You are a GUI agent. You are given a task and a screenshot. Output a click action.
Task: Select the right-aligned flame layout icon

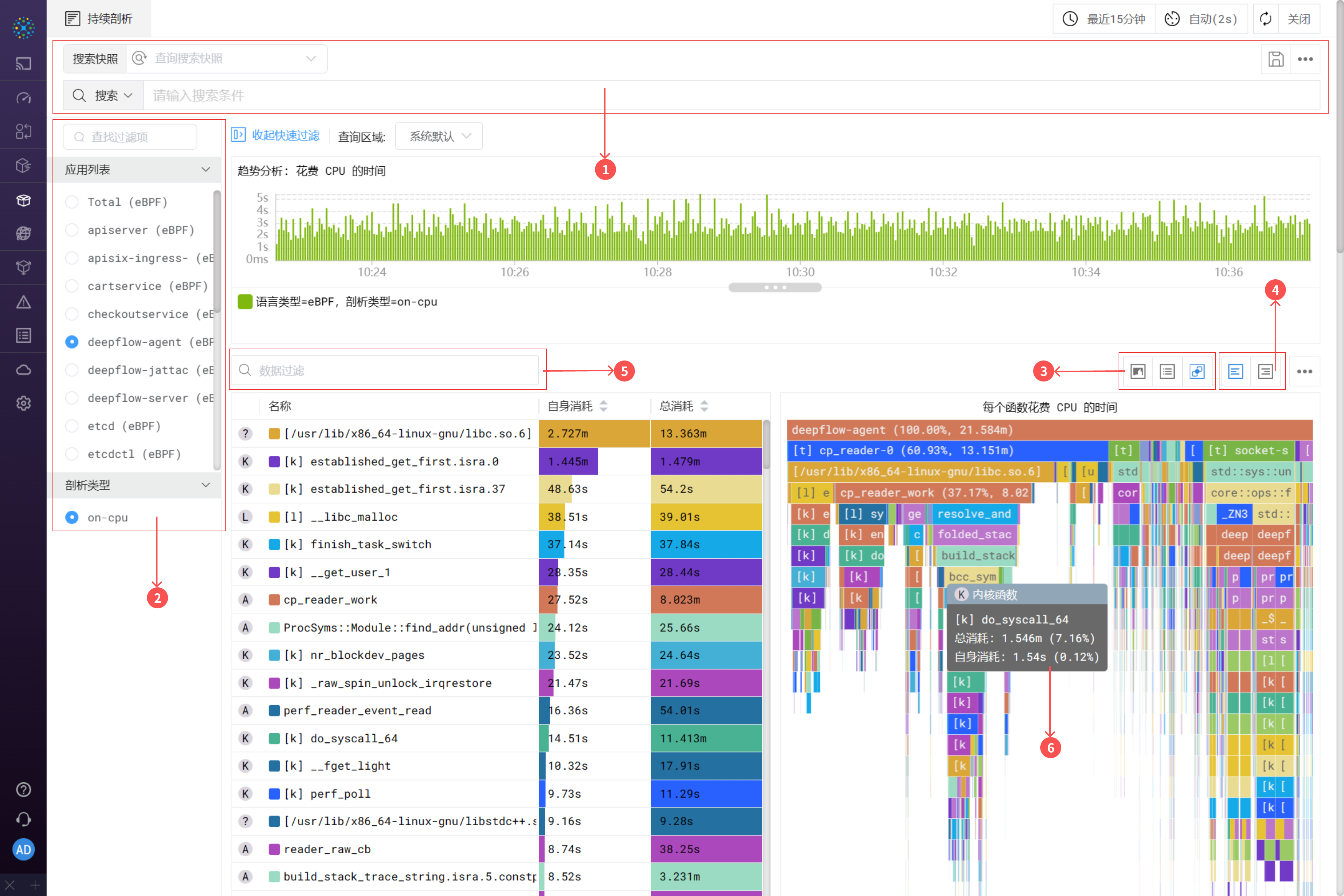pos(1265,371)
